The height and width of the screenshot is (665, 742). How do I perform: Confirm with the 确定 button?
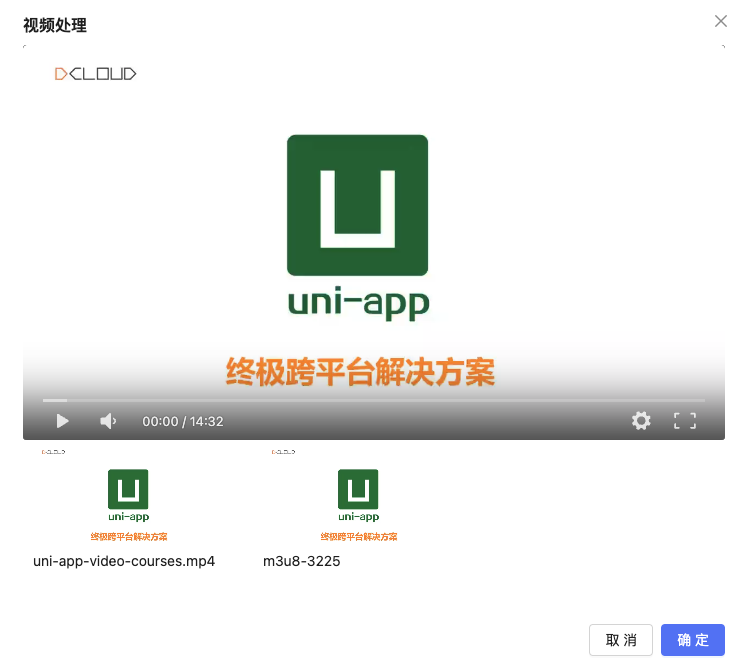[692, 640]
